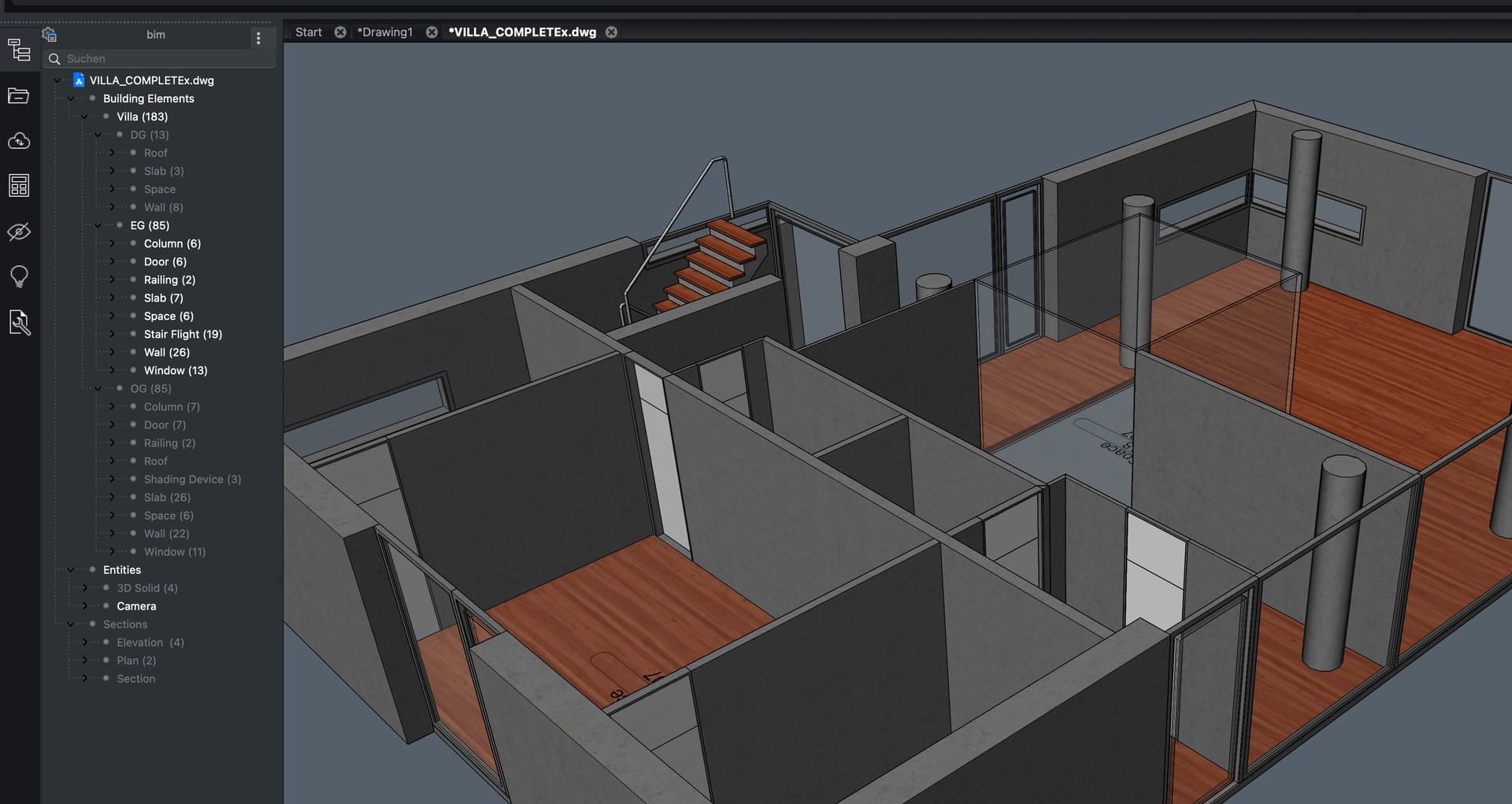Switch to the Drawing1 tab
This screenshot has width=1512, height=804.
tap(385, 32)
